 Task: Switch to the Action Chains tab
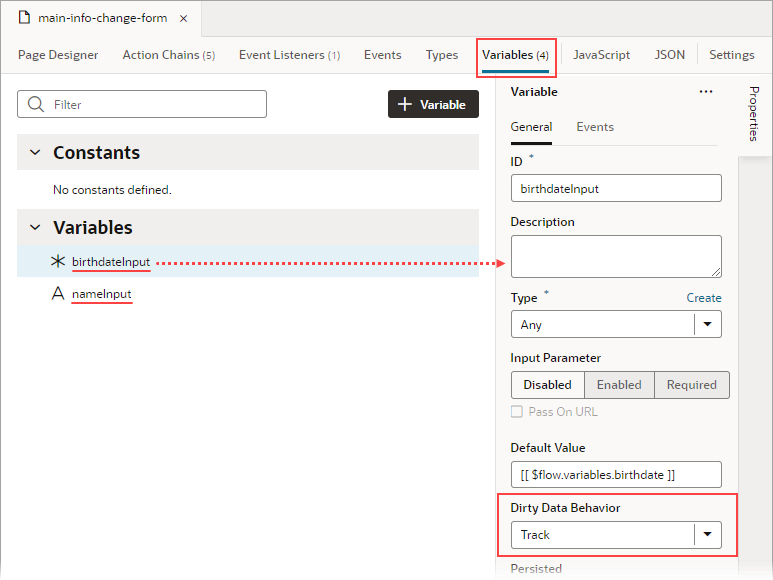(x=169, y=55)
